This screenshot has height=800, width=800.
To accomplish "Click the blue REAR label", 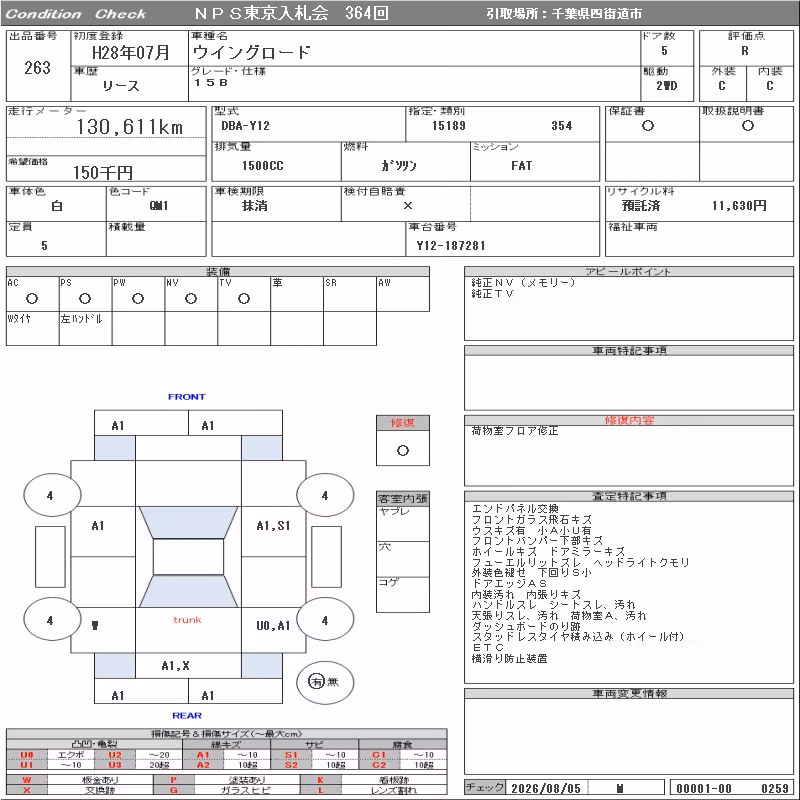I will pos(187,715).
